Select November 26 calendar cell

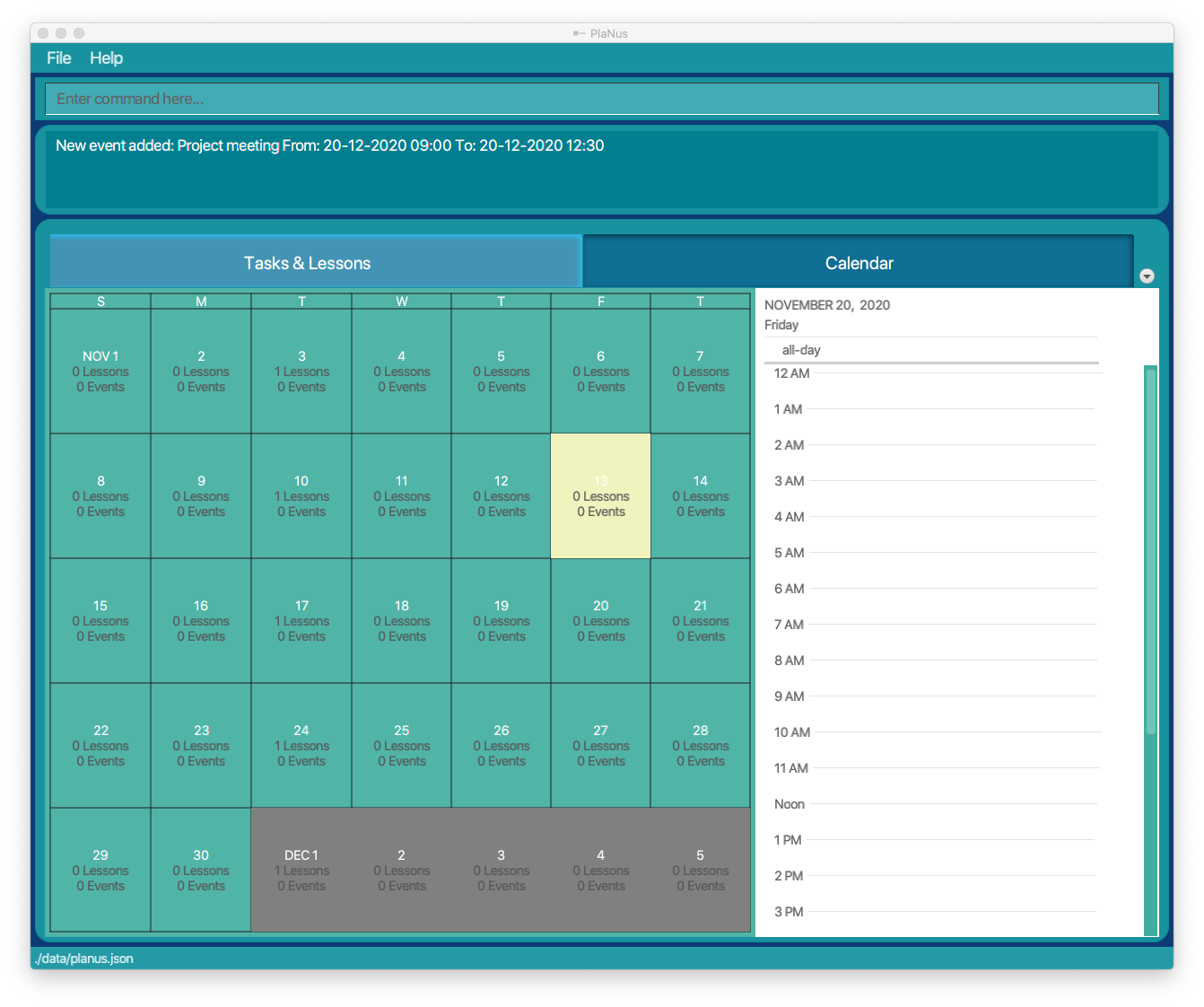click(501, 746)
